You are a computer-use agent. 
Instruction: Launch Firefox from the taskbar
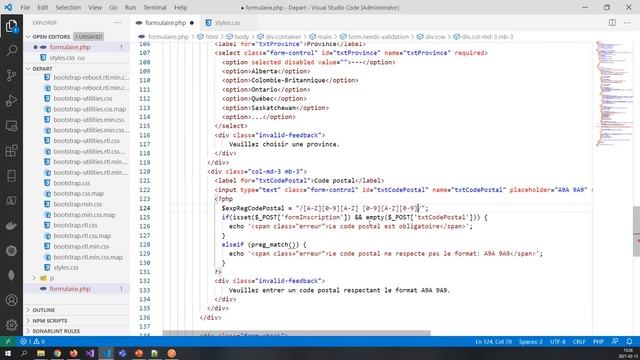73,353
